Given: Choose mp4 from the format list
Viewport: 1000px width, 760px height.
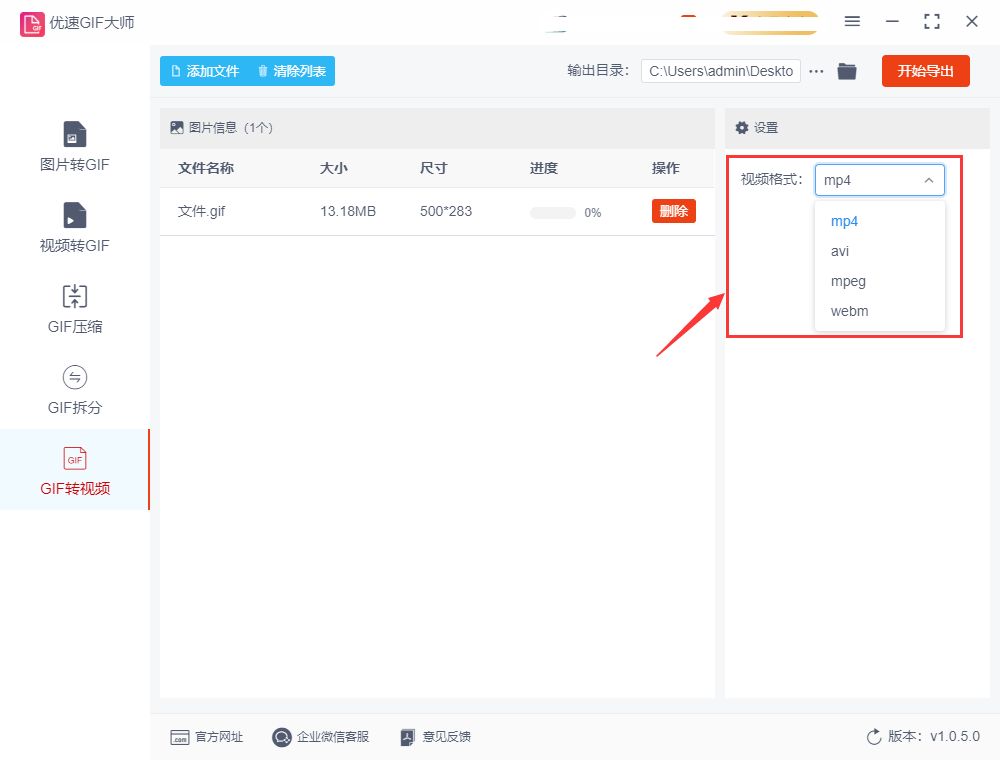Looking at the screenshot, I should 879,221.
